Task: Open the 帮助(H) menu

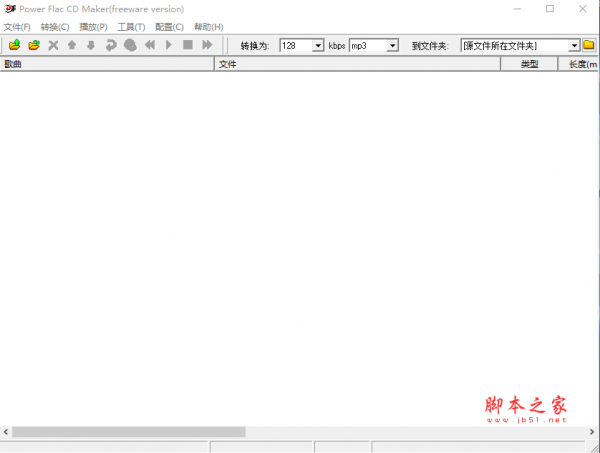Action: click(x=209, y=27)
